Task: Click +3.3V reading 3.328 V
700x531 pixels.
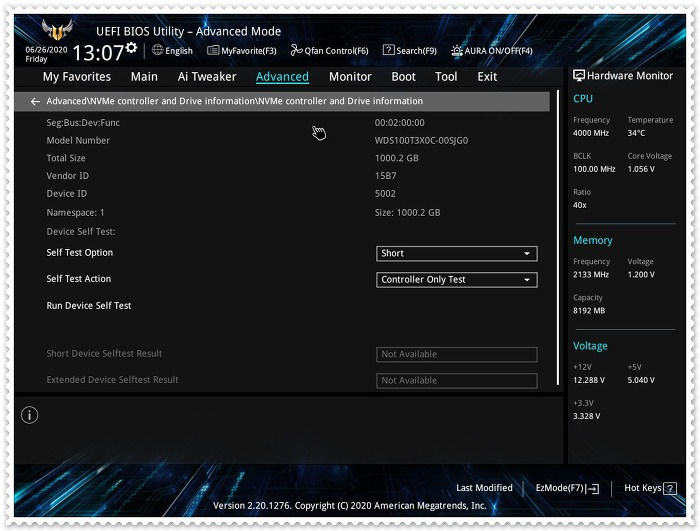Action: 587,416
